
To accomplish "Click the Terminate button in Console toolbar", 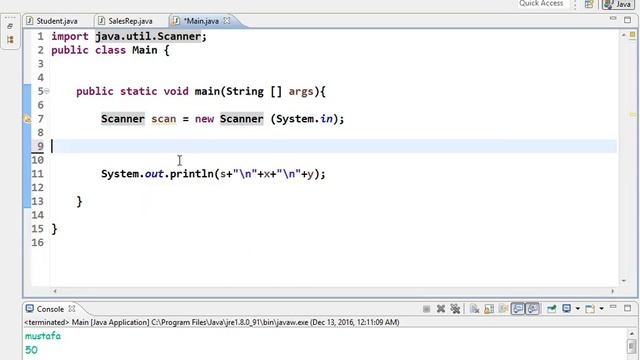I will point(427,309).
